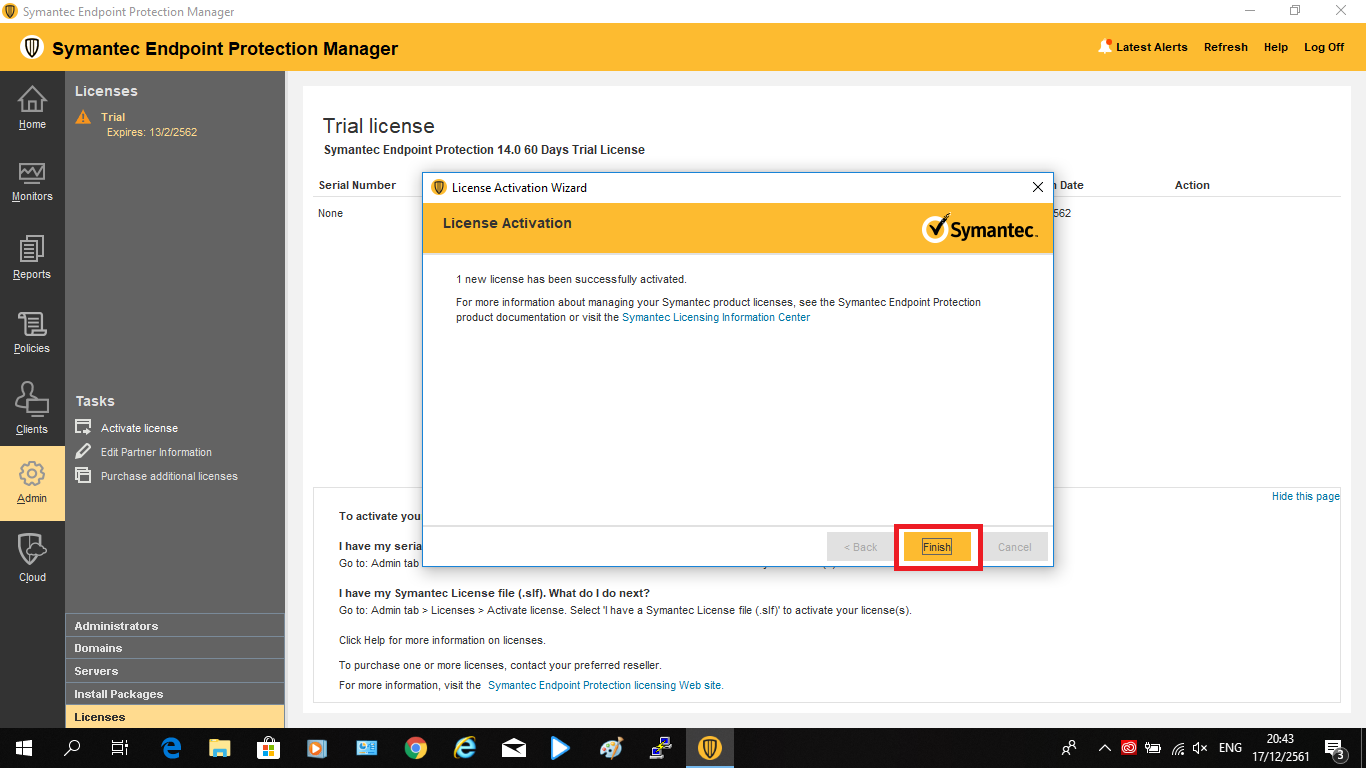1366x768 pixels.
Task: Open the Monitors sidebar icon
Action: point(32,181)
